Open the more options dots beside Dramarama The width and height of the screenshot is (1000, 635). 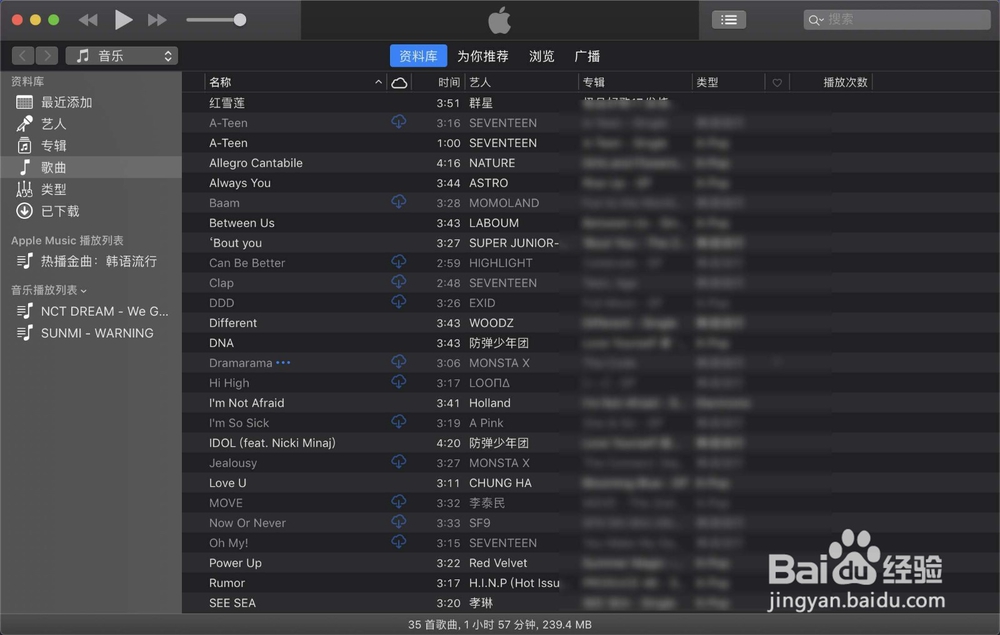click(x=283, y=363)
